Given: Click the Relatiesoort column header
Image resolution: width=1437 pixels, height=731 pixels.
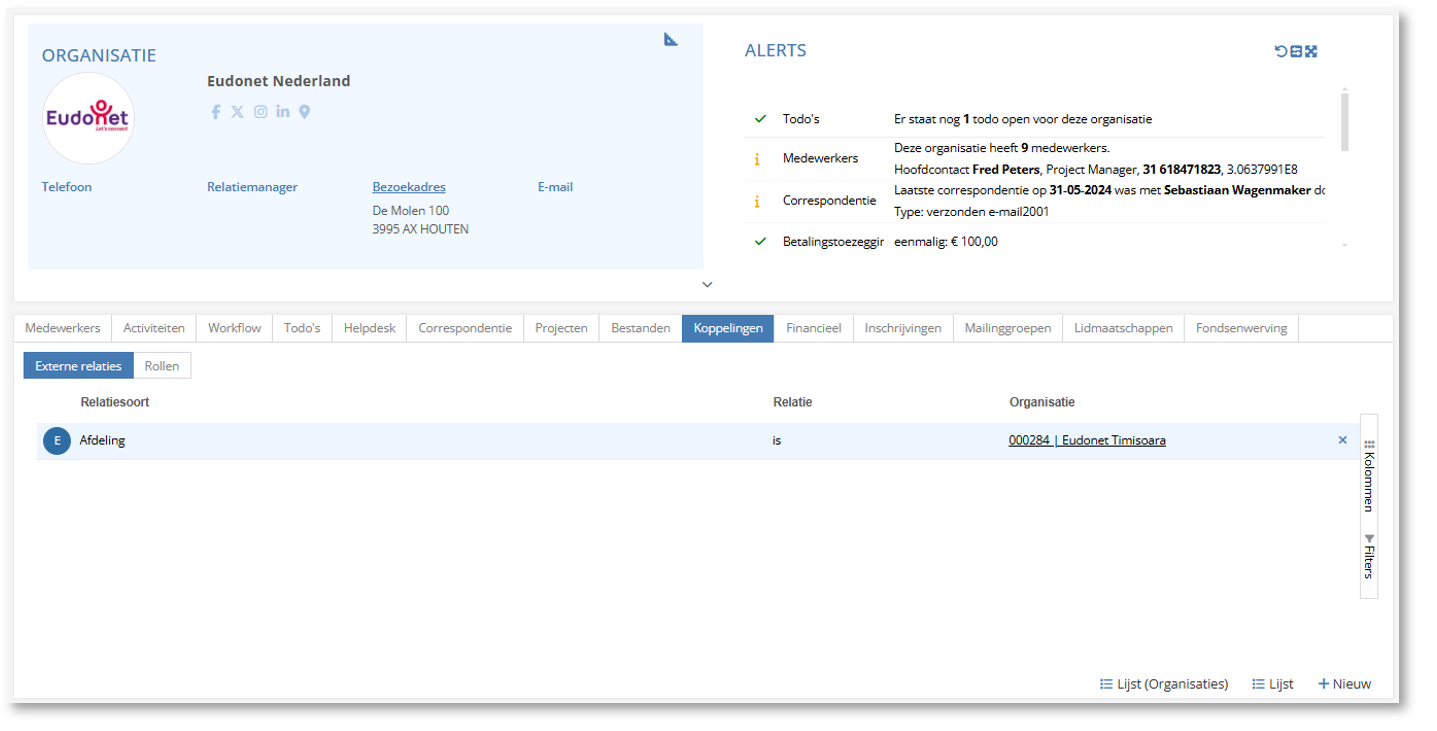Looking at the screenshot, I should click(x=115, y=402).
